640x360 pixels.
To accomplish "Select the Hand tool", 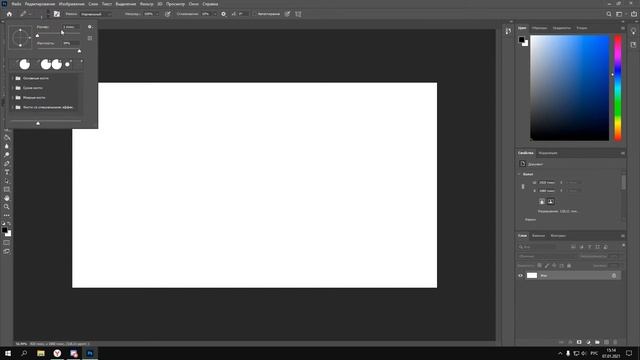I will pyautogui.click(x=7, y=198).
